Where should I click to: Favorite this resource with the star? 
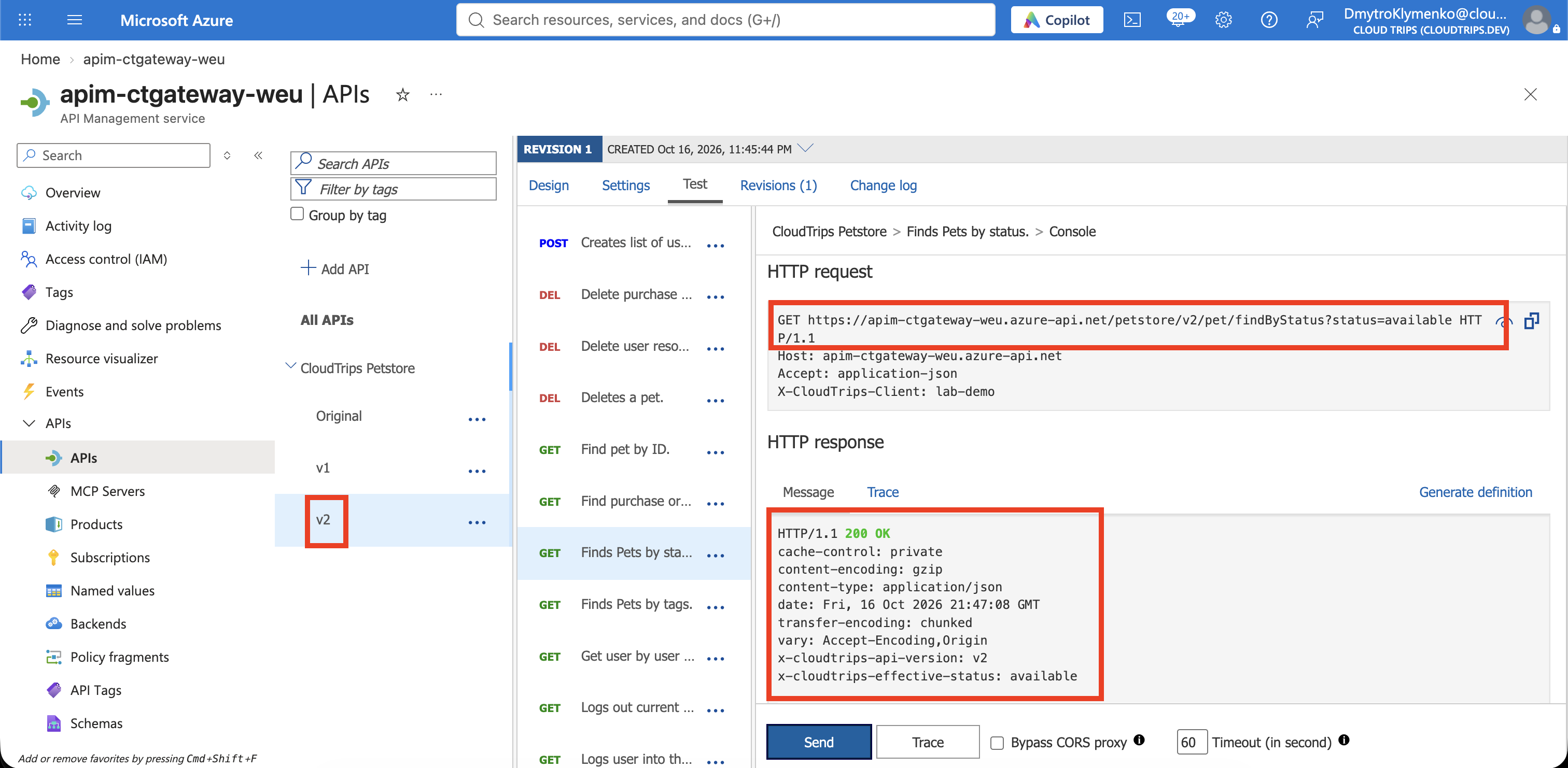click(x=402, y=95)
